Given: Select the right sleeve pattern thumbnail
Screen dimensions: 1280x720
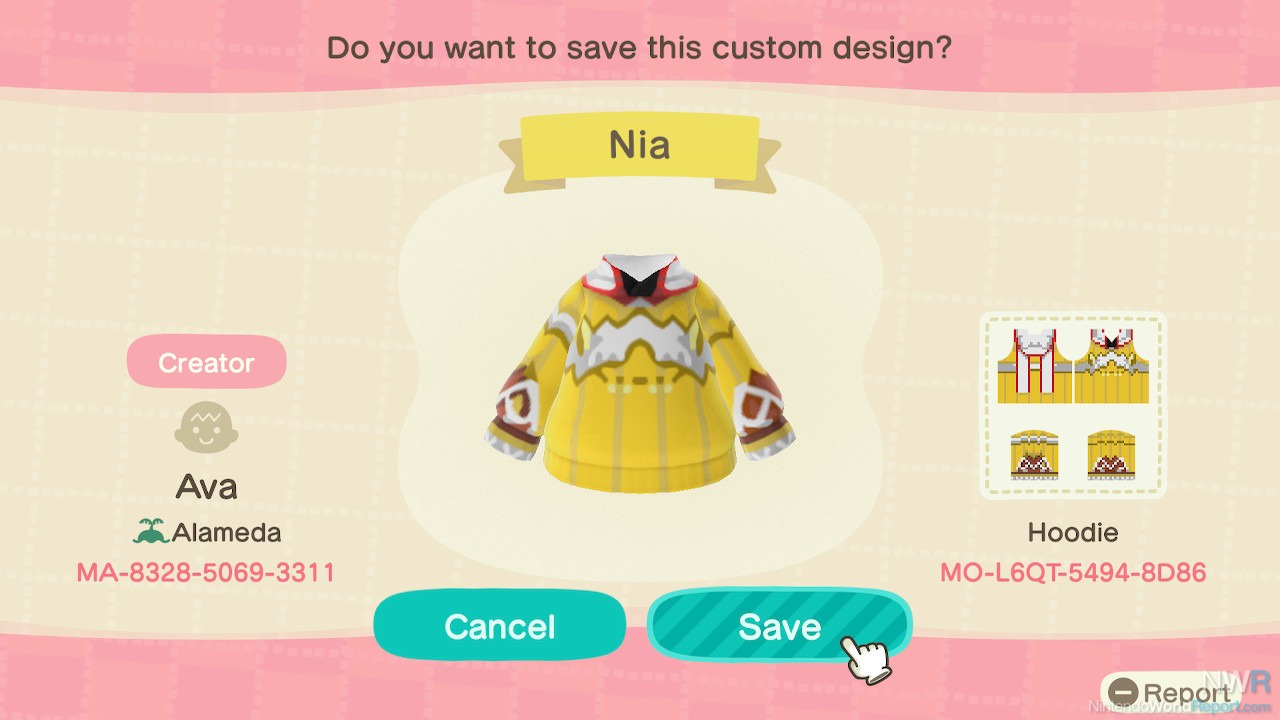Looking at the screenshot, I should tap(1112, 455).
